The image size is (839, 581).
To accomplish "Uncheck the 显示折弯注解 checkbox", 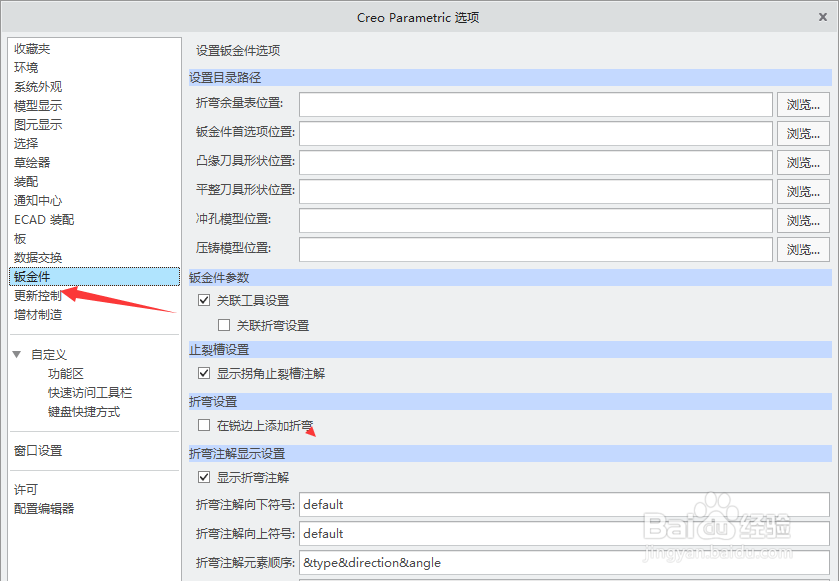I will point(204,477).
